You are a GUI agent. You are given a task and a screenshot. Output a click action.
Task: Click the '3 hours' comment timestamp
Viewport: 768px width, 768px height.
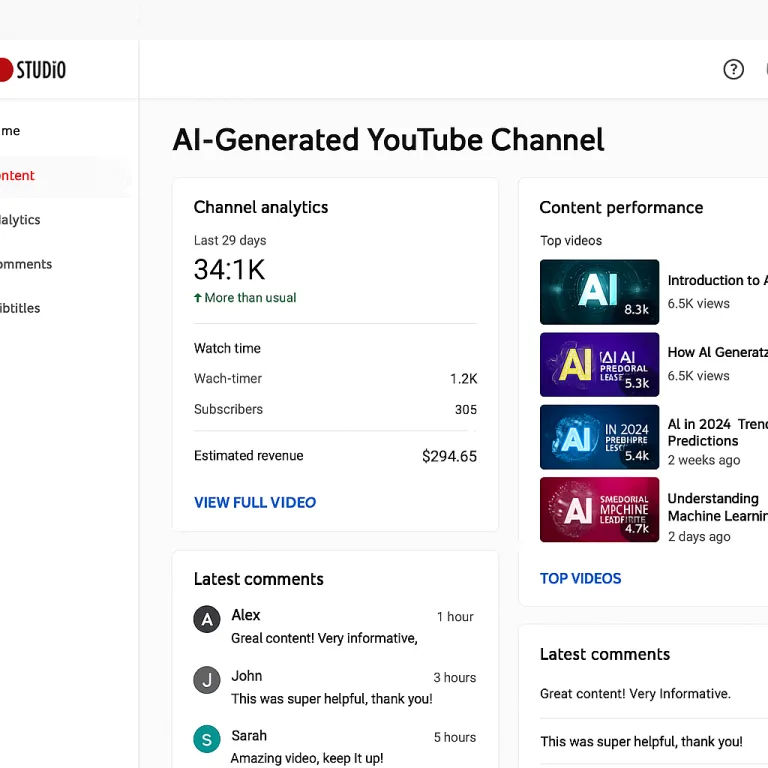coord(455,677)
